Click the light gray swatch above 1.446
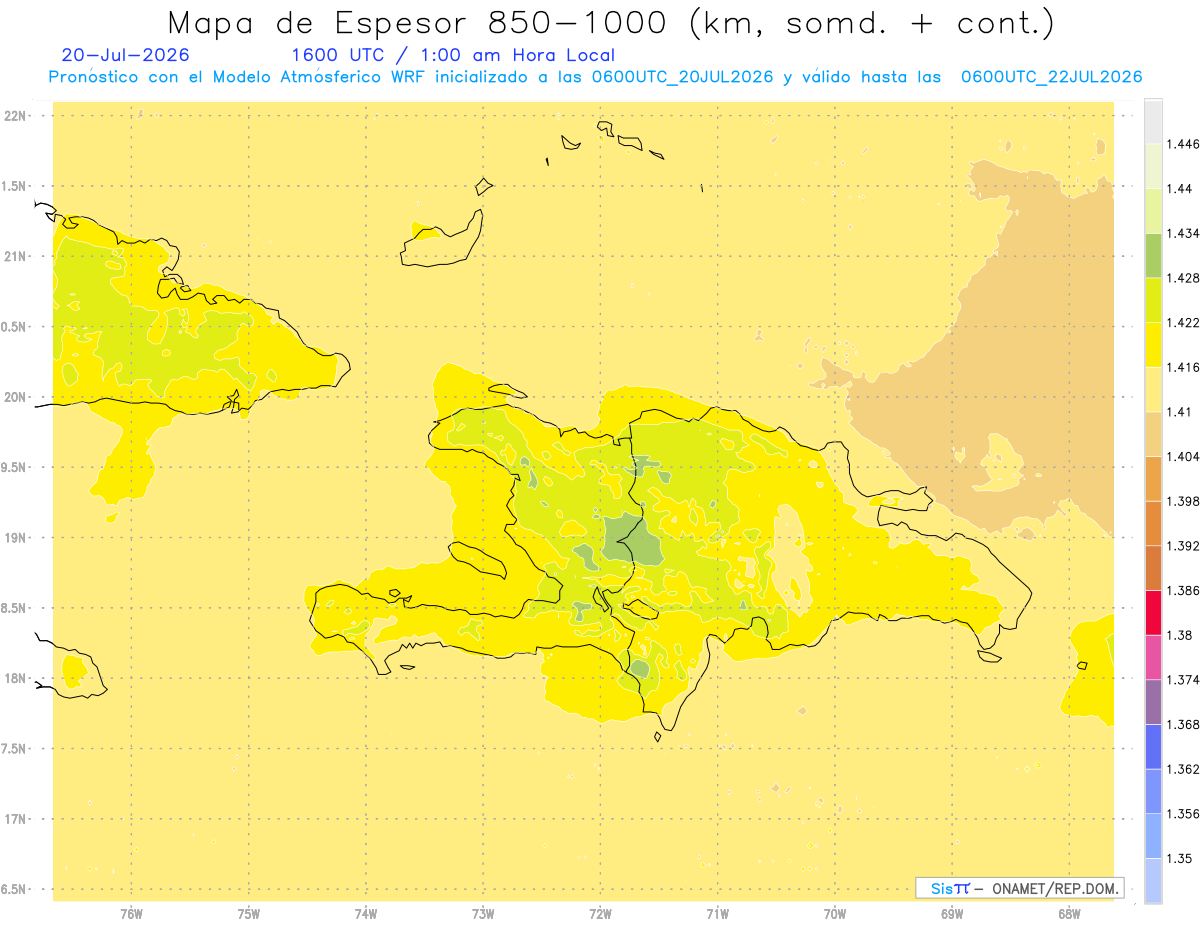 pos(1153,121)
